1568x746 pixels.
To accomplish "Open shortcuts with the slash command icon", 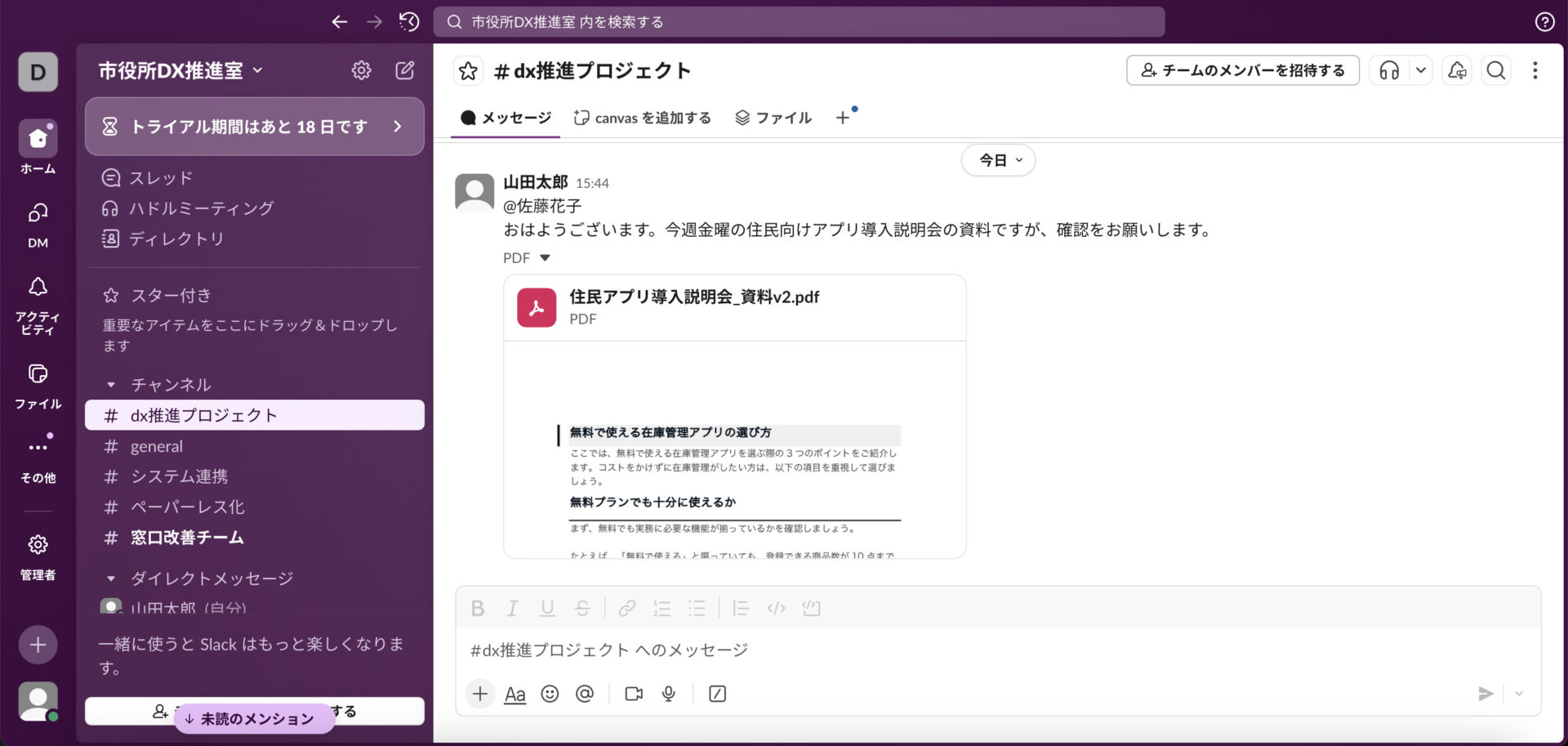I will click(716, 694).
